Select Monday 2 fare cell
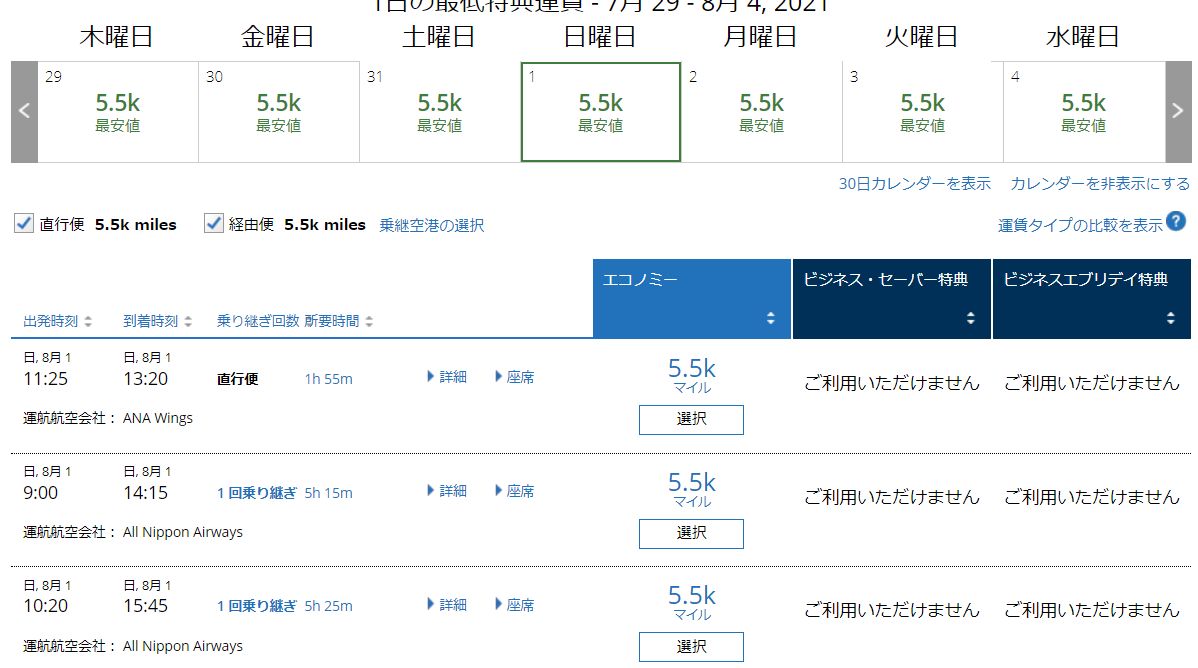 762,112
